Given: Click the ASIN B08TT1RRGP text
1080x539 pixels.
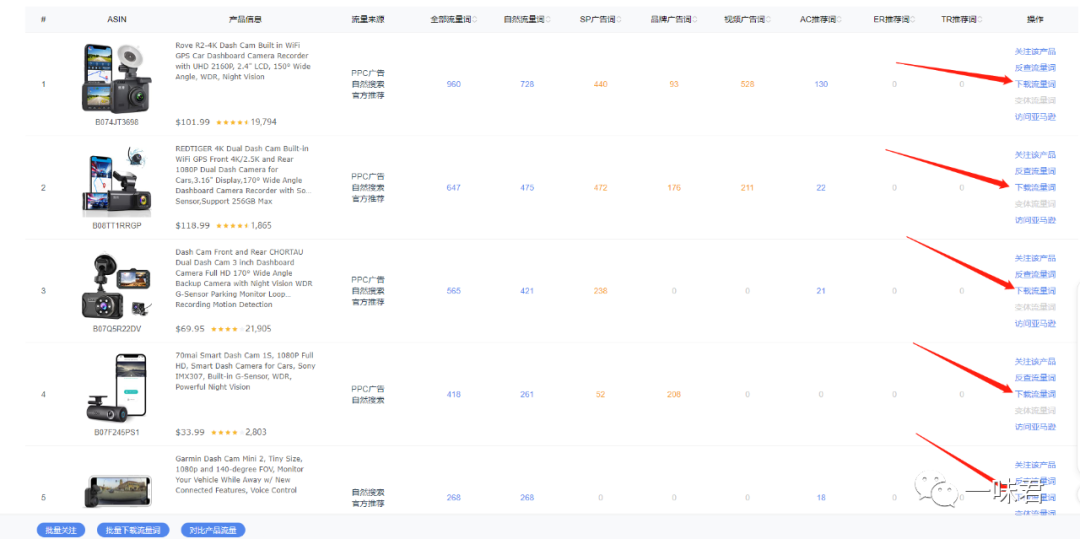Looking at the screenshot, I should pos(116,225).
